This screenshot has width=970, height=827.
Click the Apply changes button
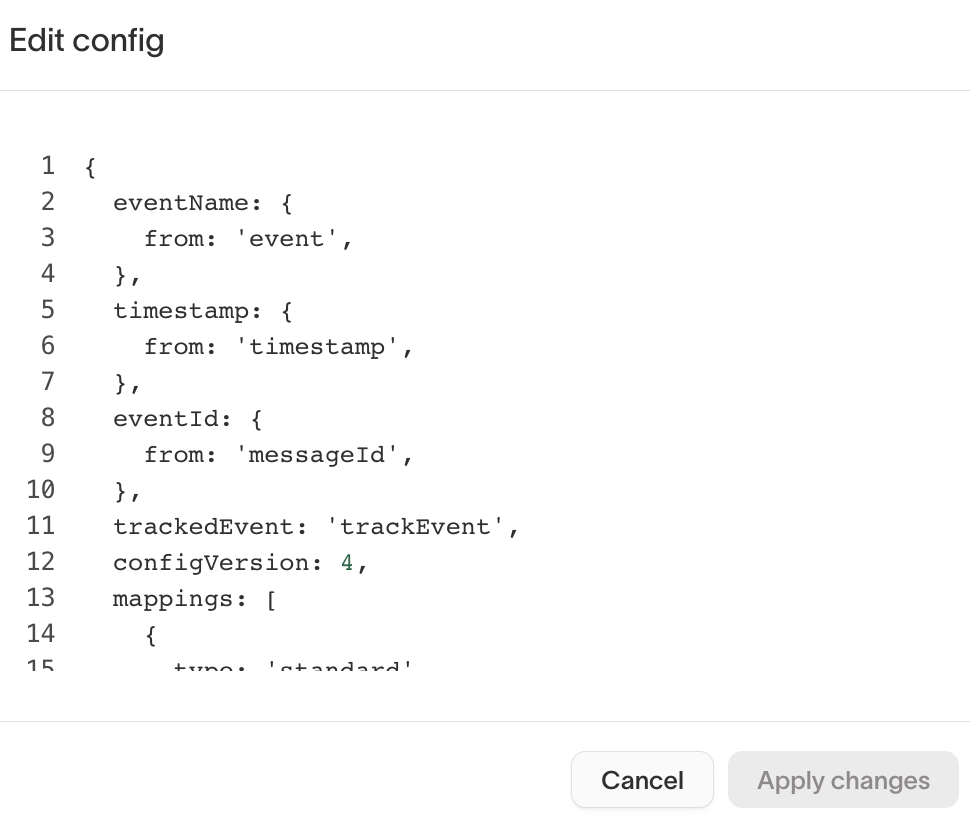(x=843, y=780)
